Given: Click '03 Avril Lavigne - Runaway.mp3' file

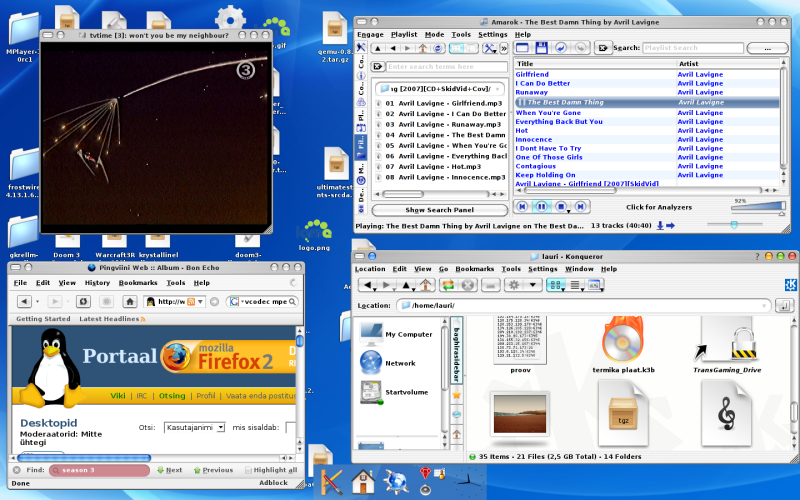Looking at the screenshot, I should point(442,124).
